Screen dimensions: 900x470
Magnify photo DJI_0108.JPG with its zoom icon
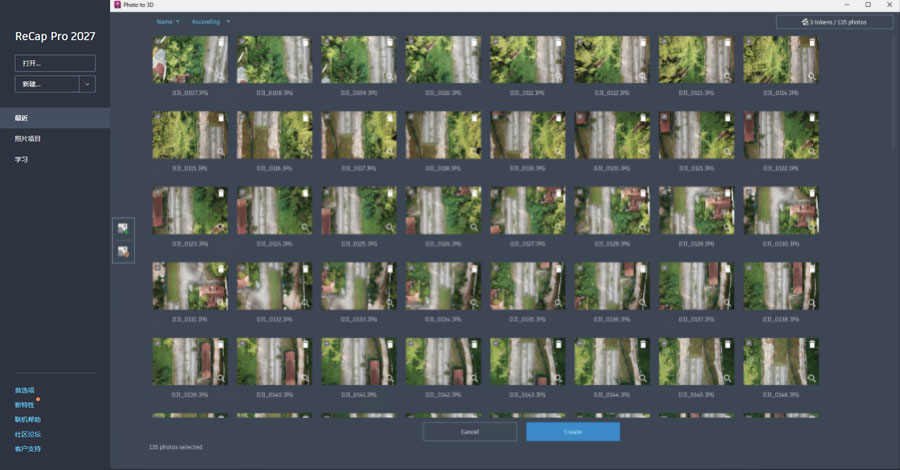[305, 76]
